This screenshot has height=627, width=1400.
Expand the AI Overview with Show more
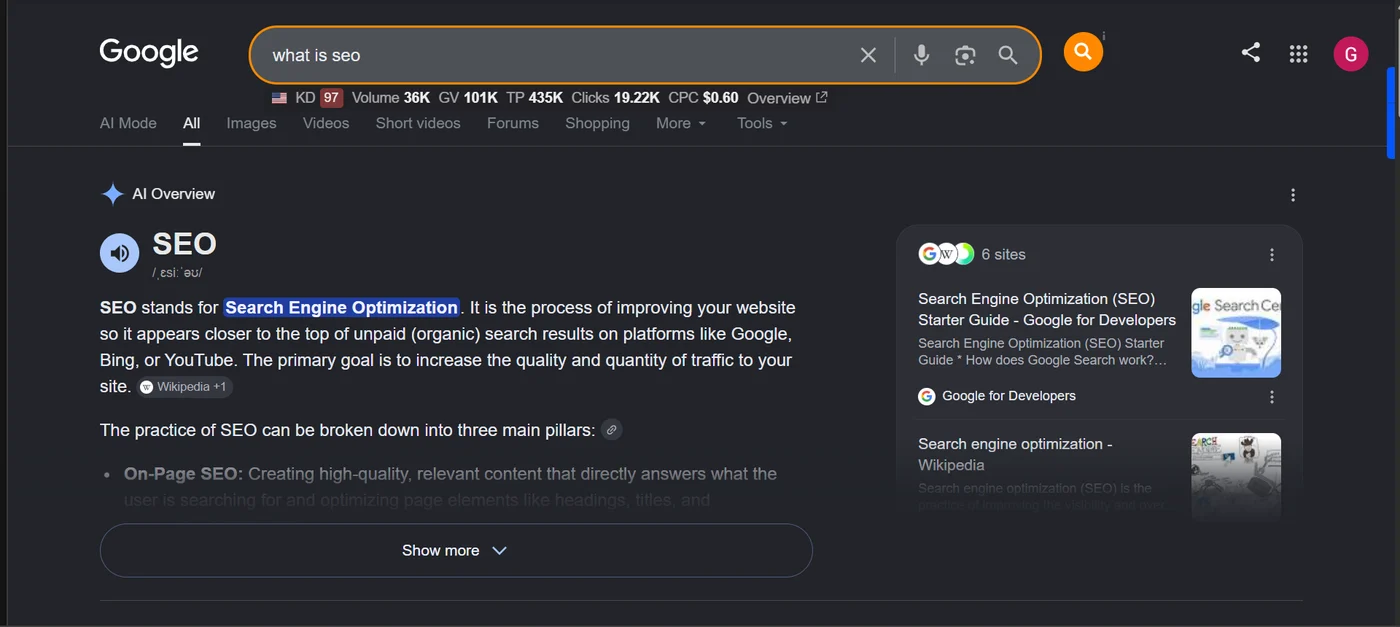[456, 550]
